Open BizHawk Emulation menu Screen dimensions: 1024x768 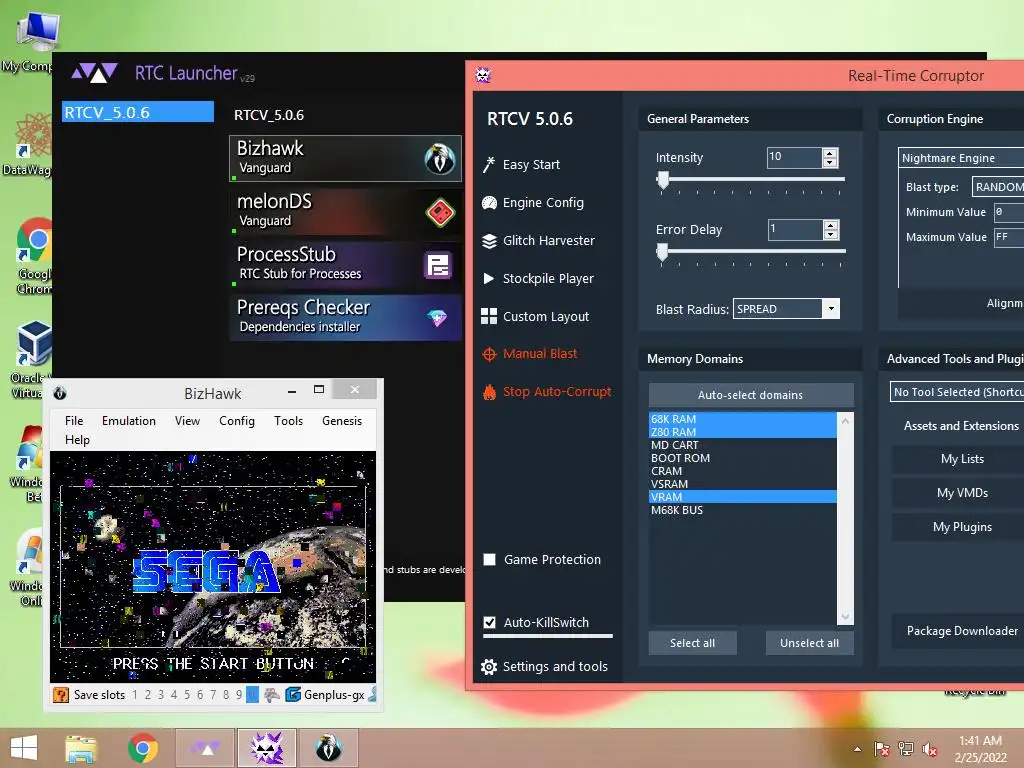click(129, 421)
